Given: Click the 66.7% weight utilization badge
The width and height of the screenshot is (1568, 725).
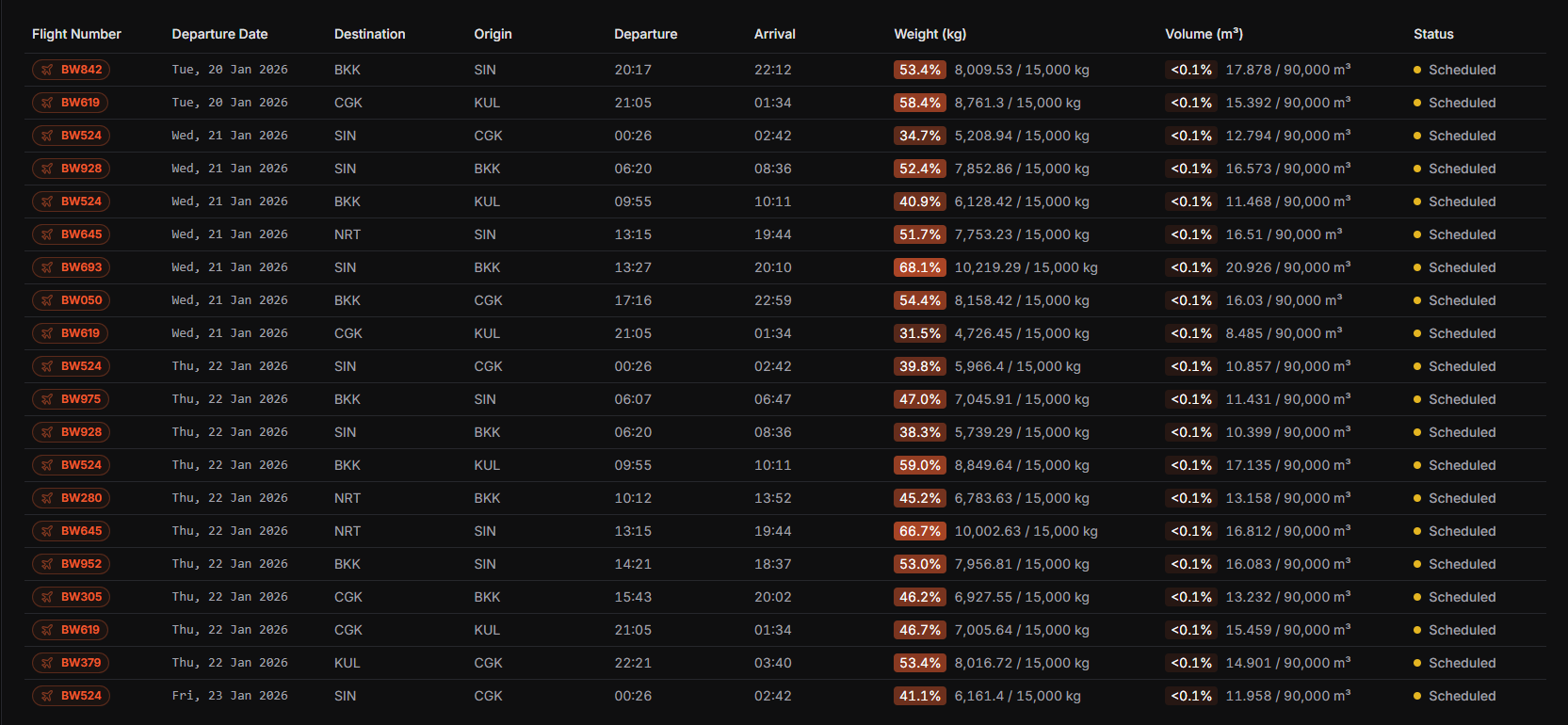Looking at the screenshot, I should tap(919, 531).
